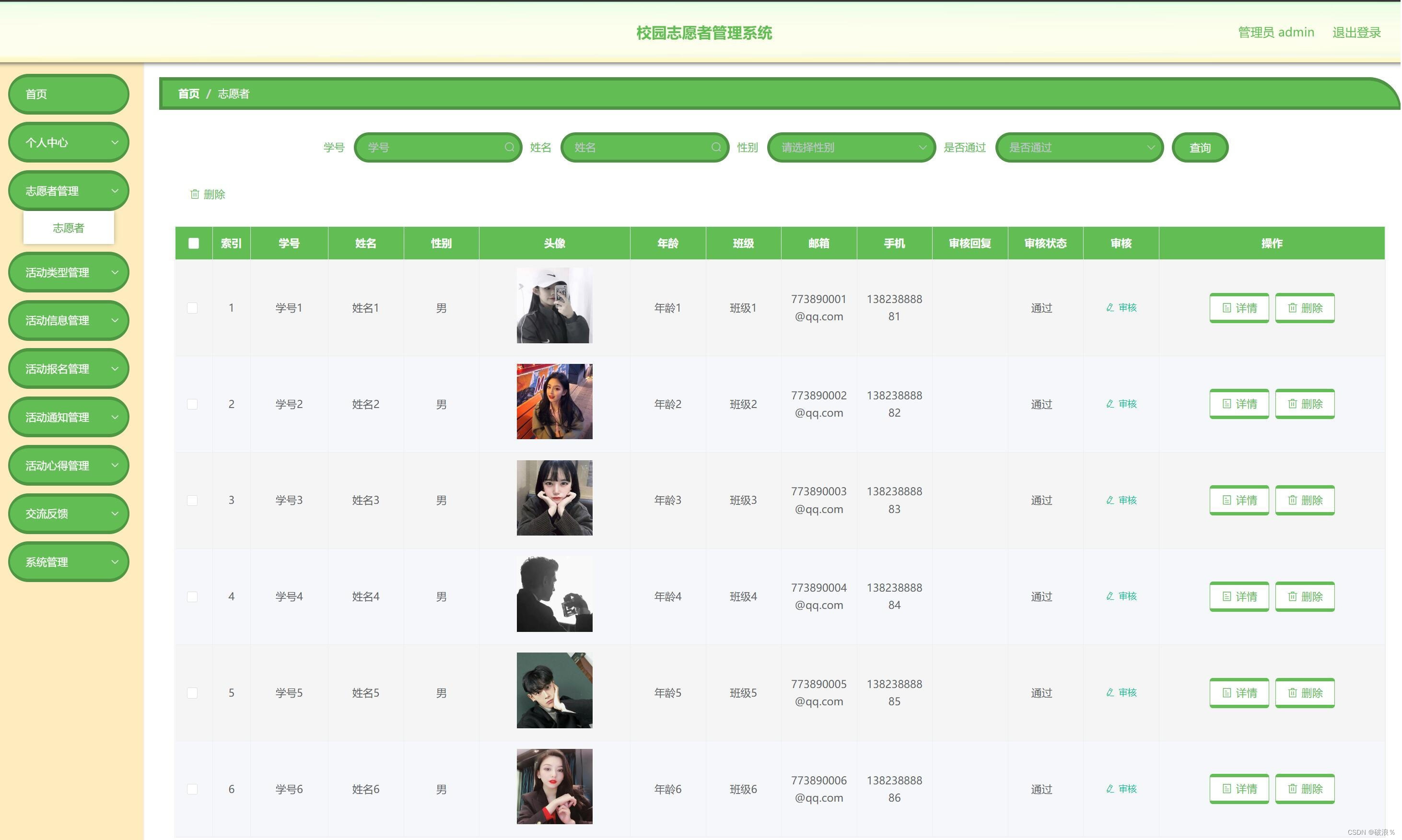Image resolution: width=1402 pixels, height=840 pixels.
Task: Open 详情 for 姓名6 row
Action: coord(1238,789)
